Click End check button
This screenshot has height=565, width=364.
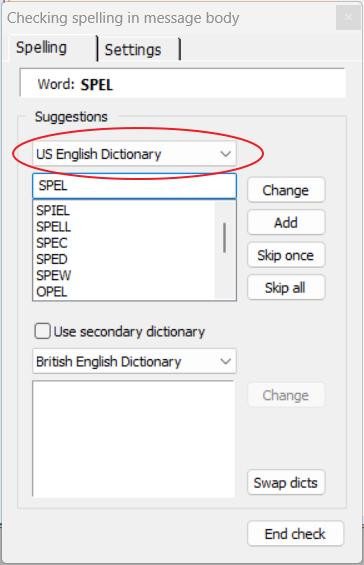[296, 534]
